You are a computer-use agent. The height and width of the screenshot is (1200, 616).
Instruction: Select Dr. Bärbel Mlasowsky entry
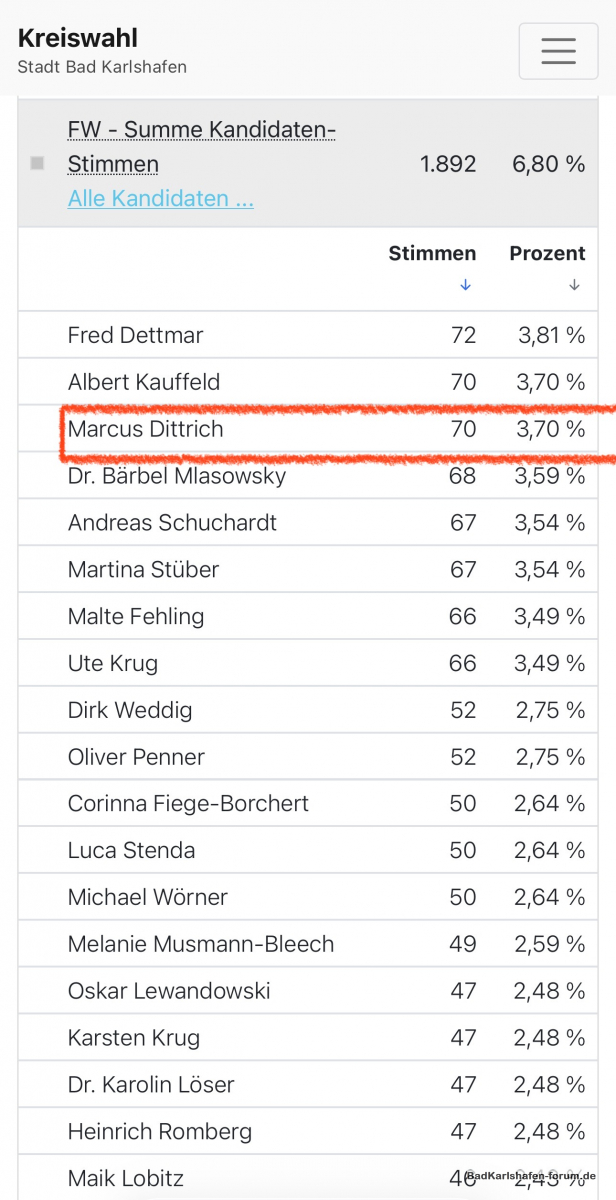308,476
